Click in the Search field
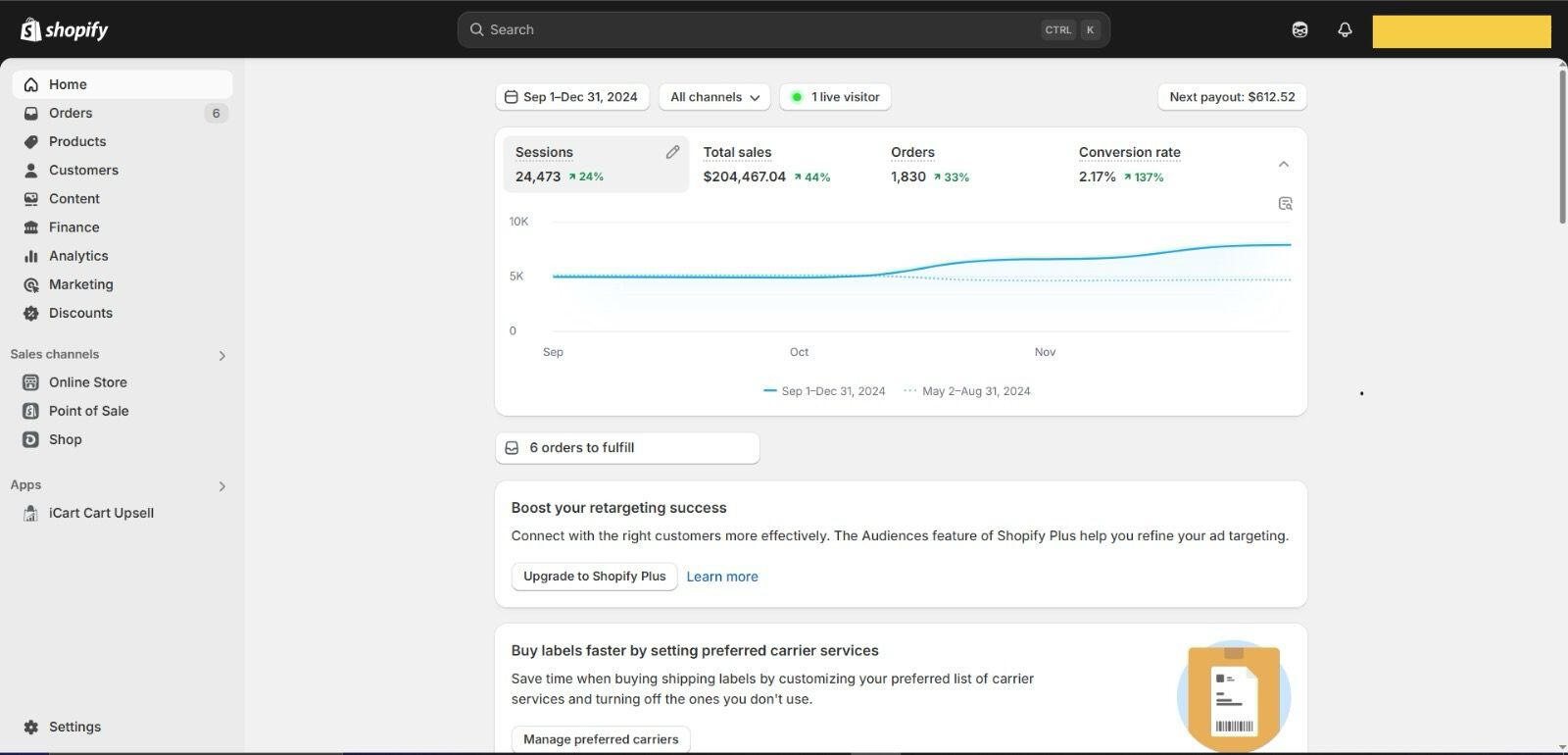This screenshot has height=755, width=1568. pyautogui.click(x=764, y=29)
